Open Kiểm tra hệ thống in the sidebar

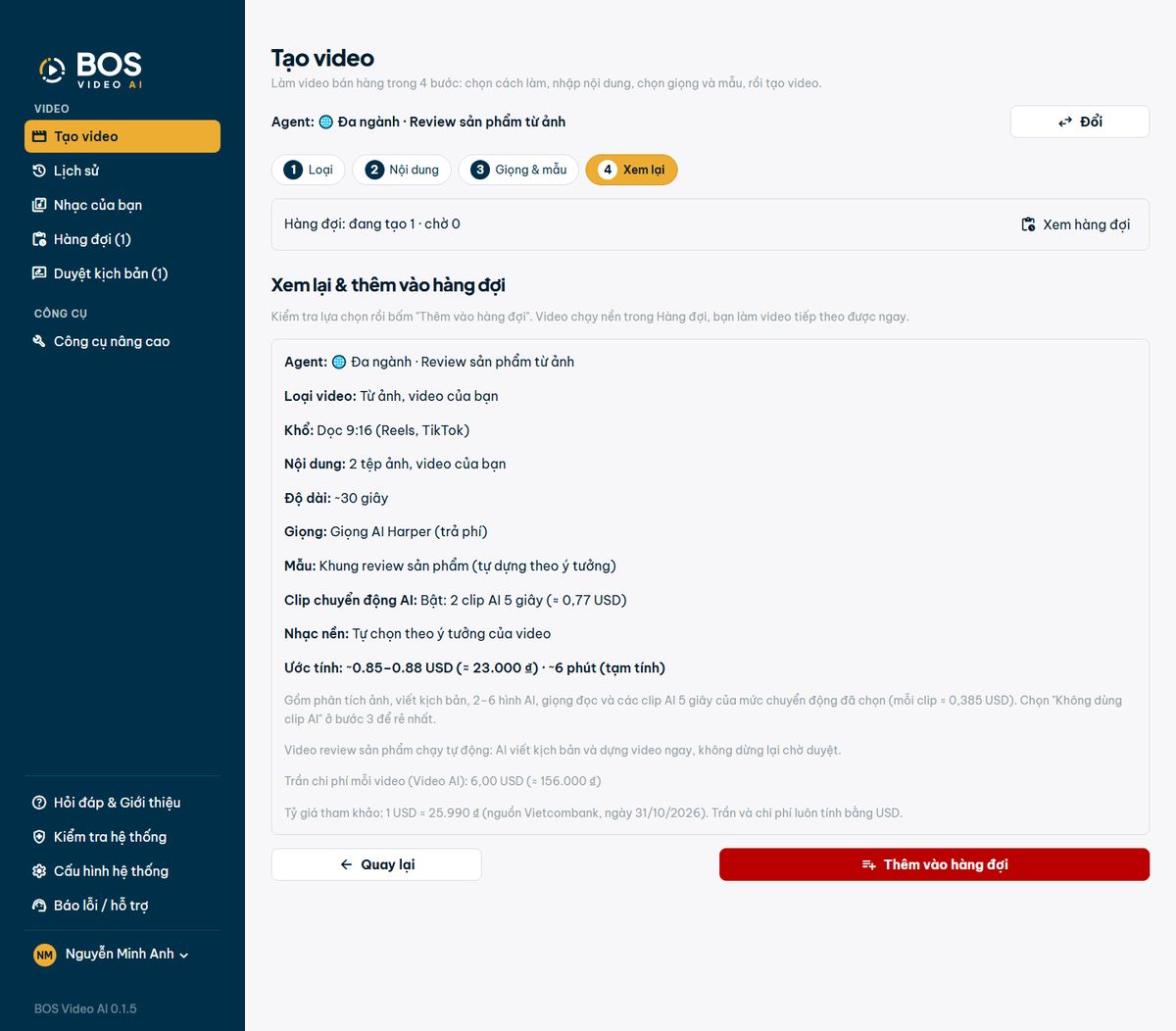click(122, 837)
